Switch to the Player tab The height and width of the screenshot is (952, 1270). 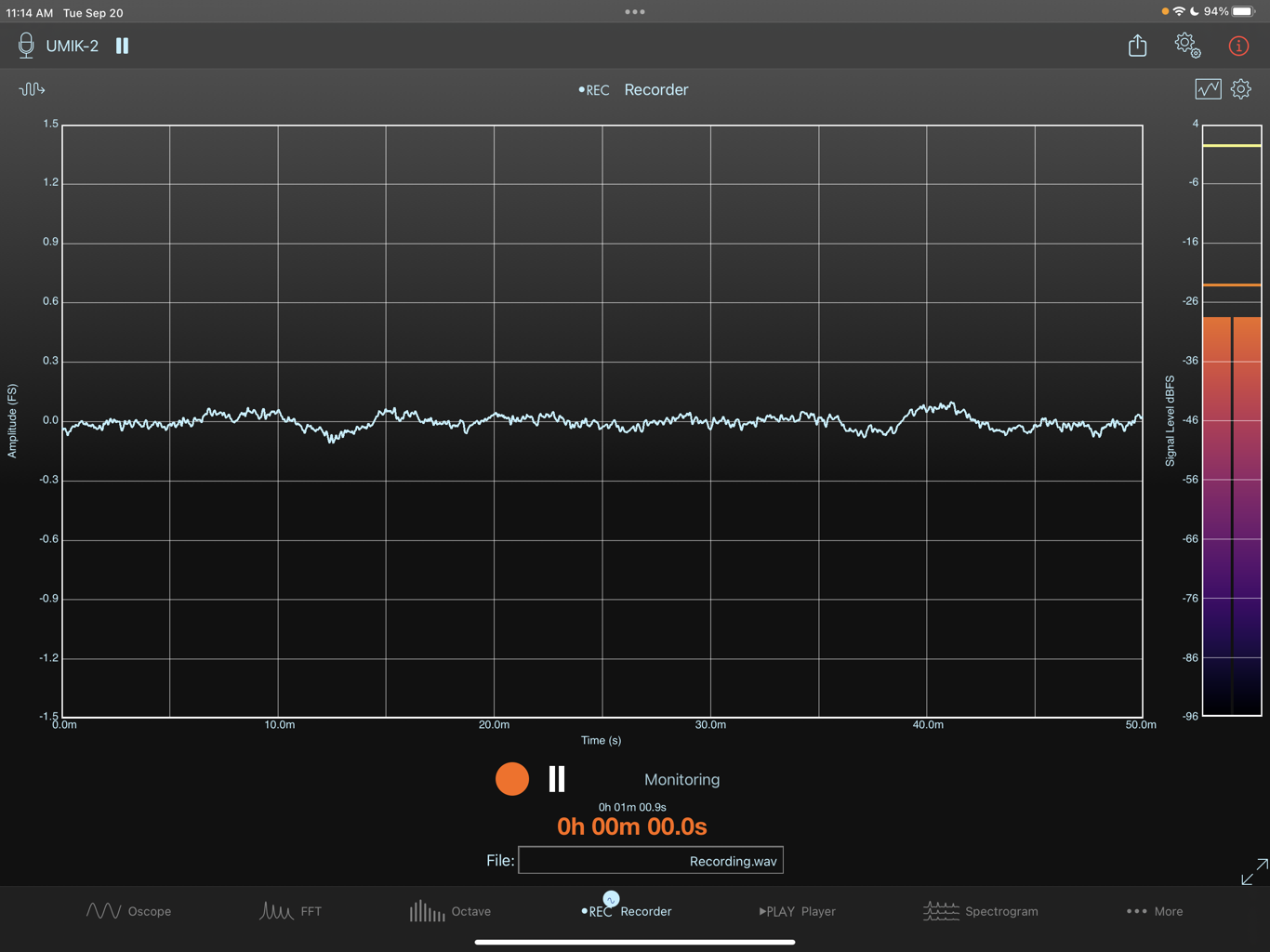click(797, 911)
